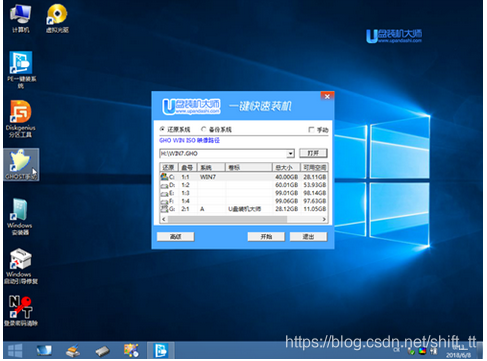Select the F: 1:4 partition row
The width and height of the screenshot is (487, 361).
(244, 201)
